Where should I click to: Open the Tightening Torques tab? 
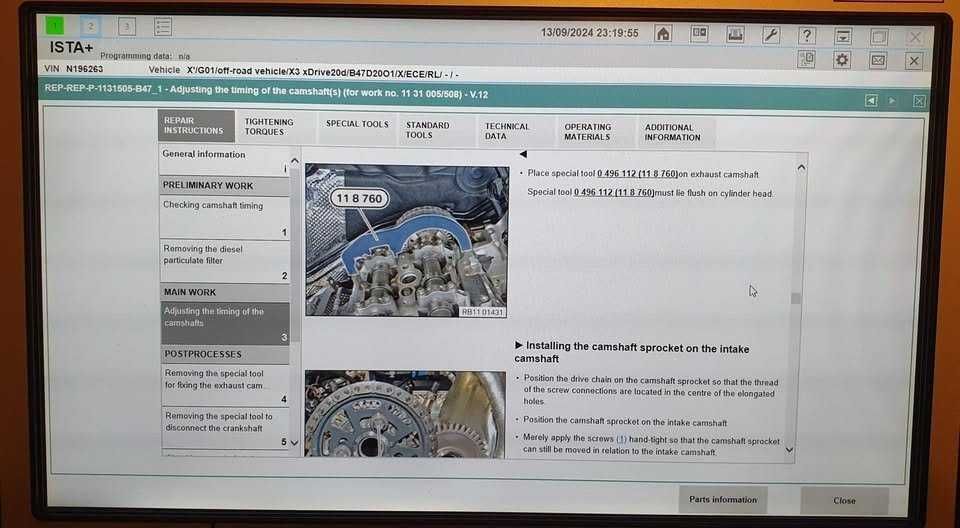pos(276,127)
